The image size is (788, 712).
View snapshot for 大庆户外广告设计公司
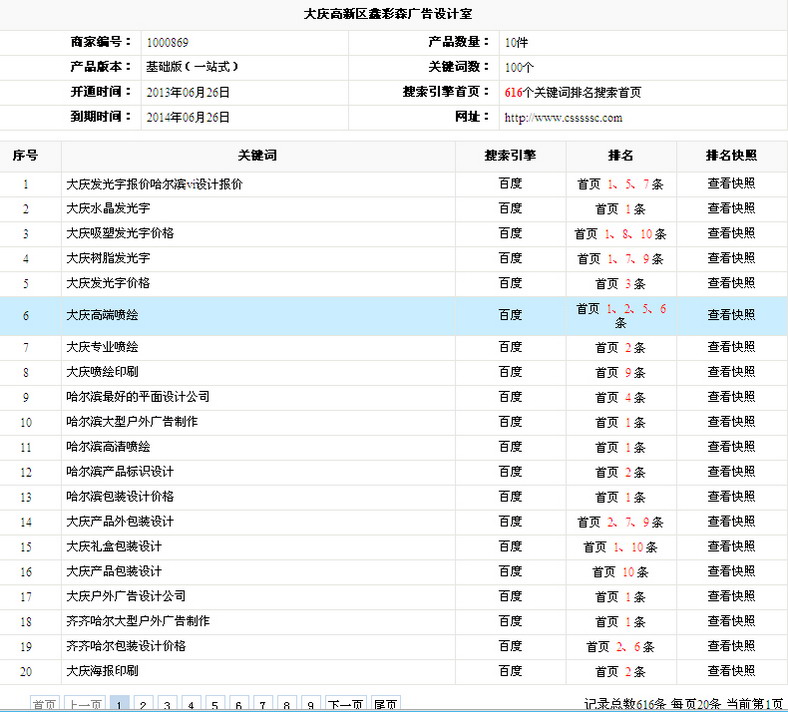click(x=731, y=596)
